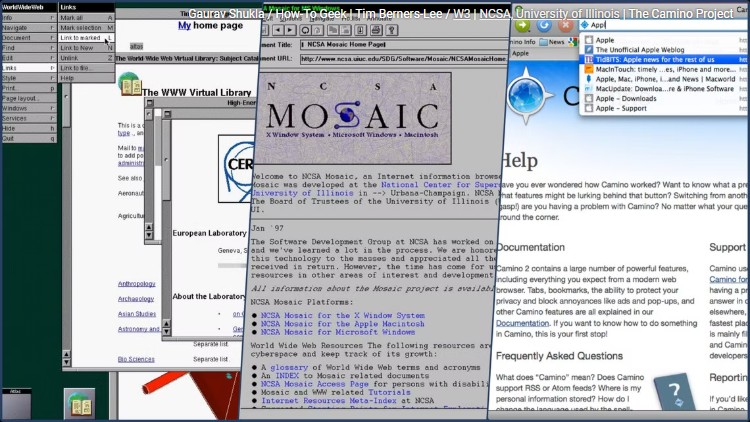Choose Page layout from the menu
Viewport: 750px width, 422px height.
tap(29, 98)
